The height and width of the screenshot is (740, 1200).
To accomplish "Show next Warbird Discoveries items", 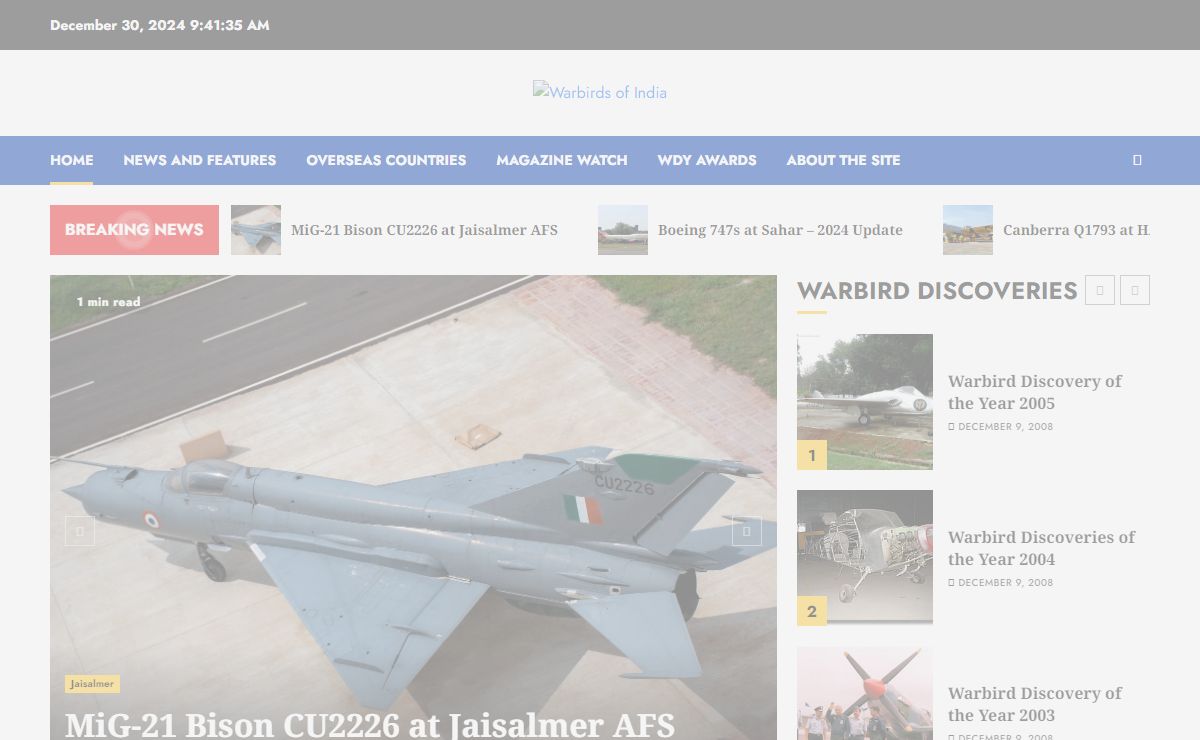I will [1135, 290].
